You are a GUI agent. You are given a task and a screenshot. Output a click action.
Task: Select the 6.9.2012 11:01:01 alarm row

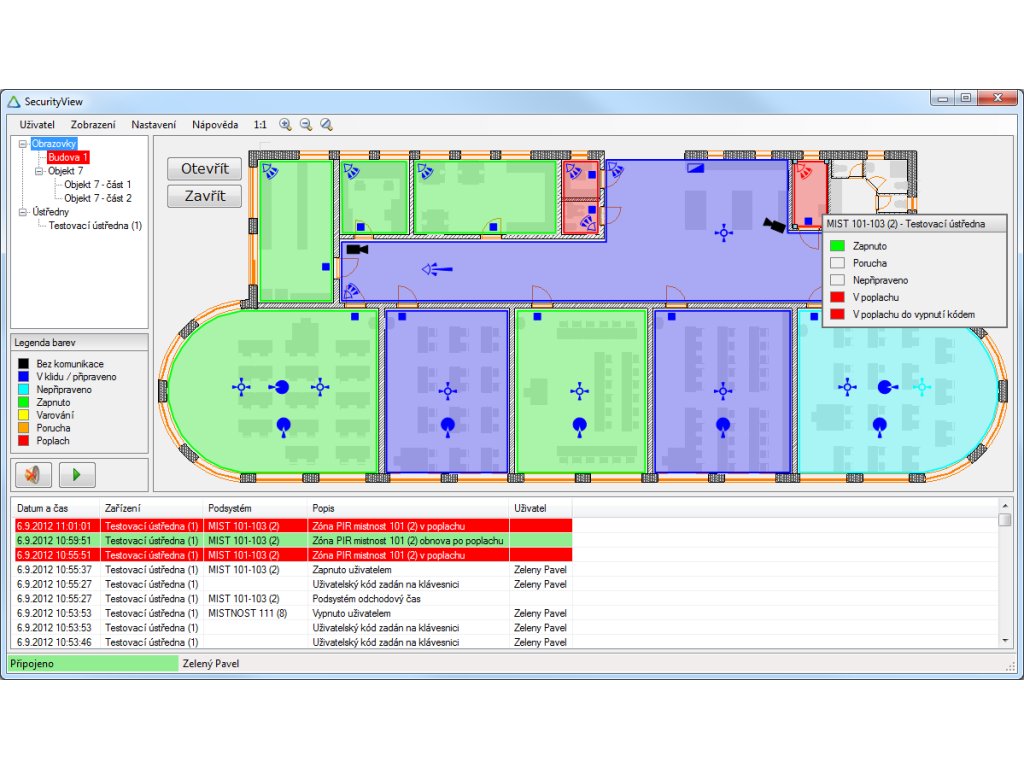293,526
